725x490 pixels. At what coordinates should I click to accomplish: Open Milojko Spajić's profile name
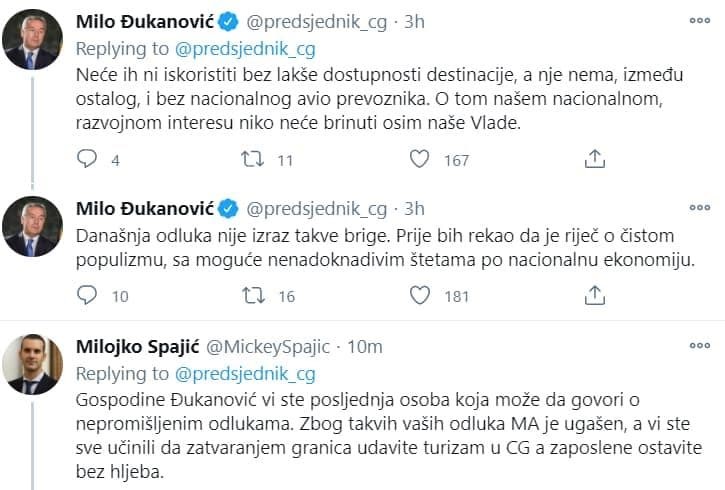click(x=136, y=346)
